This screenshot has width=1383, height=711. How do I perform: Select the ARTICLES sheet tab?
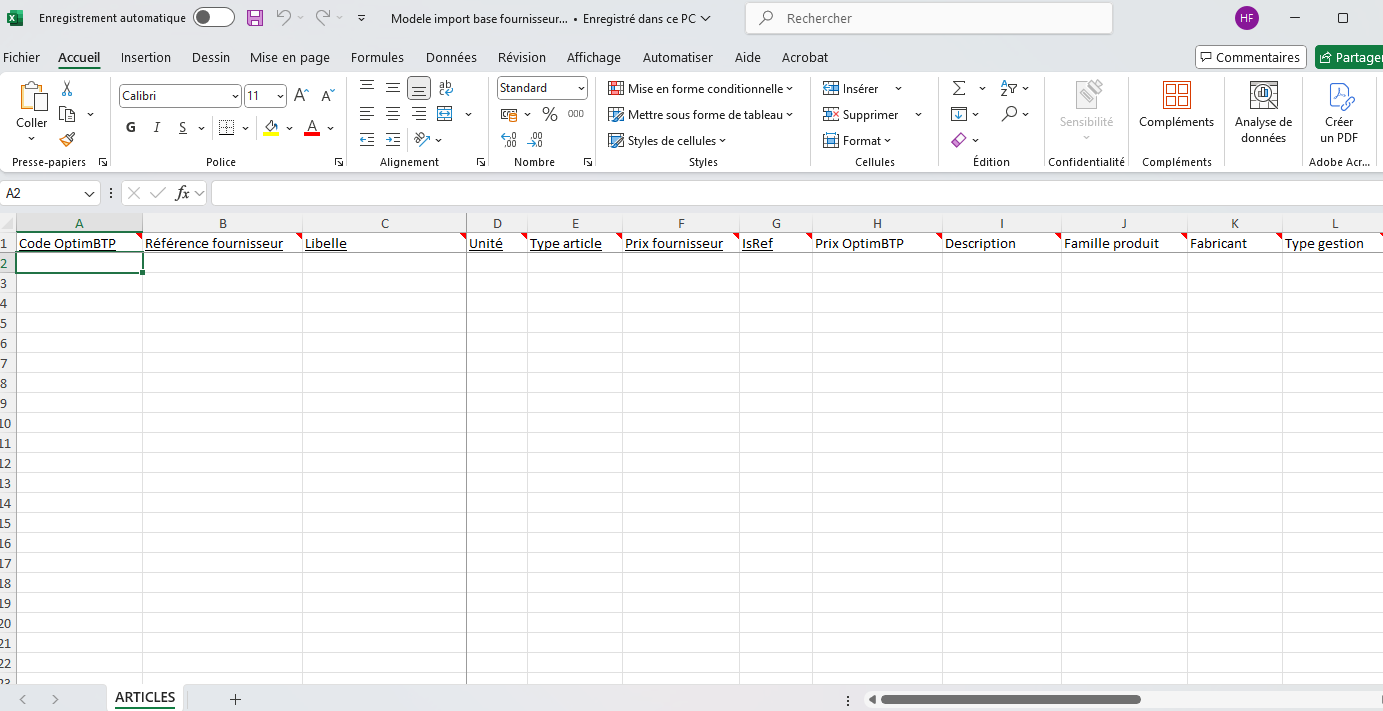point(145,697)
